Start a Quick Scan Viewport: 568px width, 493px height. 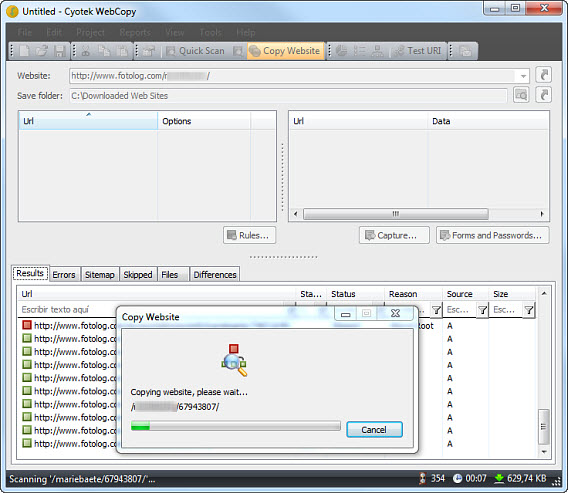tap(195, 51)
